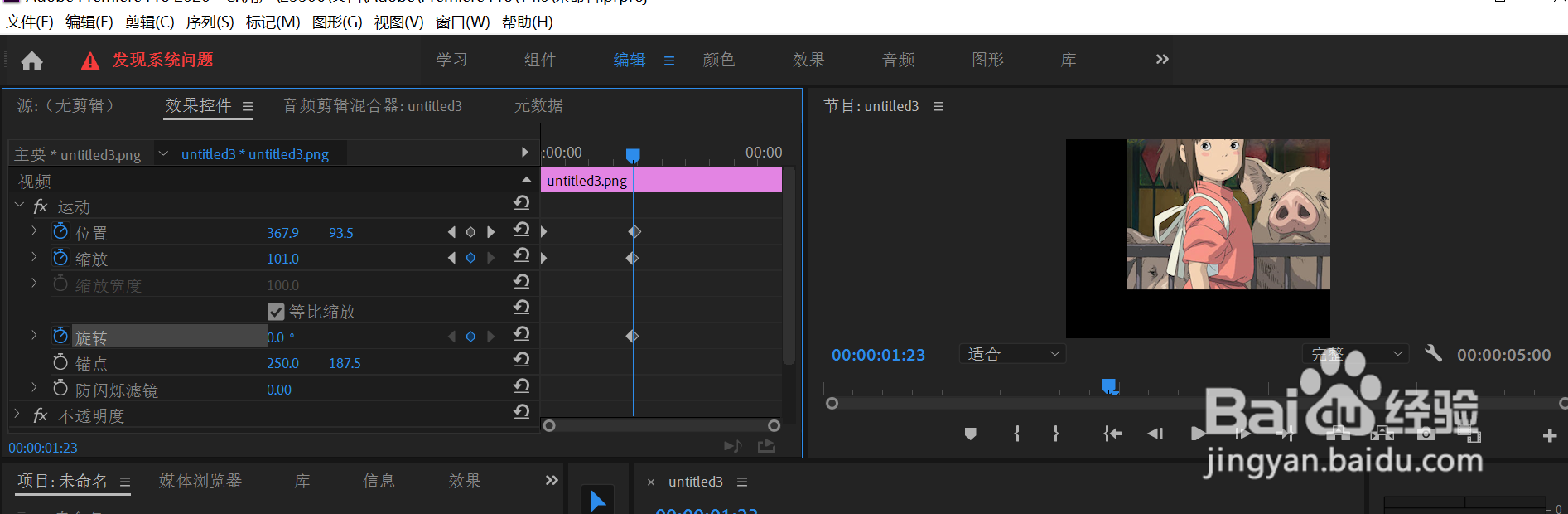Switch to the 元数据 tab
This screenshot has height=514, width=1568.
pos(538,105)
